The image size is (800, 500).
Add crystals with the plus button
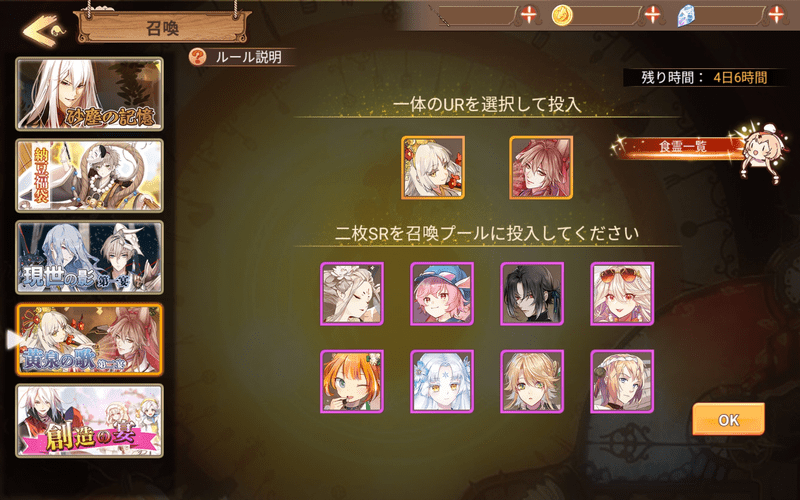click(x=776, y=14)
